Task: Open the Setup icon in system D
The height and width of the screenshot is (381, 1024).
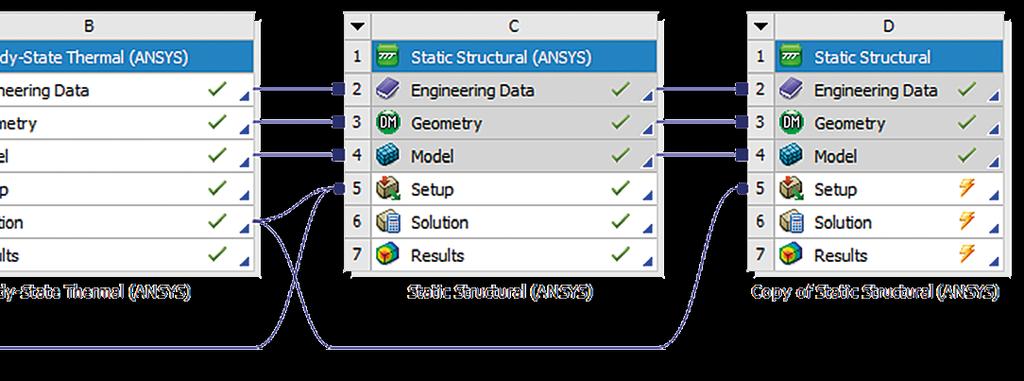Action: [791, 190]
